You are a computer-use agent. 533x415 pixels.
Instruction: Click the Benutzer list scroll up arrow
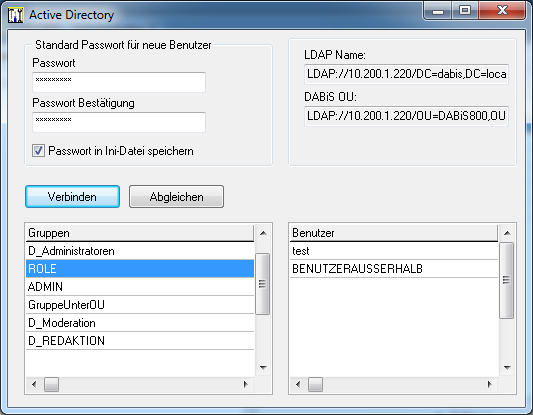pyautogui.click(x=507, y=233)
